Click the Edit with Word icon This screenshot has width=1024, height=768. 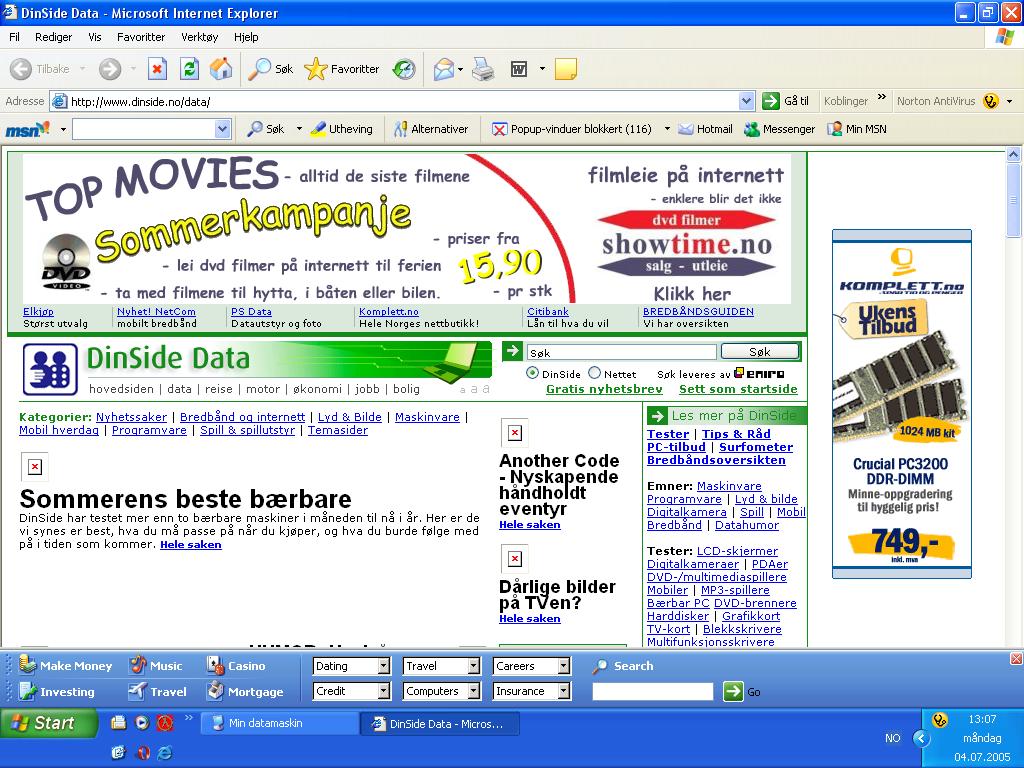(x=519, y=69)
